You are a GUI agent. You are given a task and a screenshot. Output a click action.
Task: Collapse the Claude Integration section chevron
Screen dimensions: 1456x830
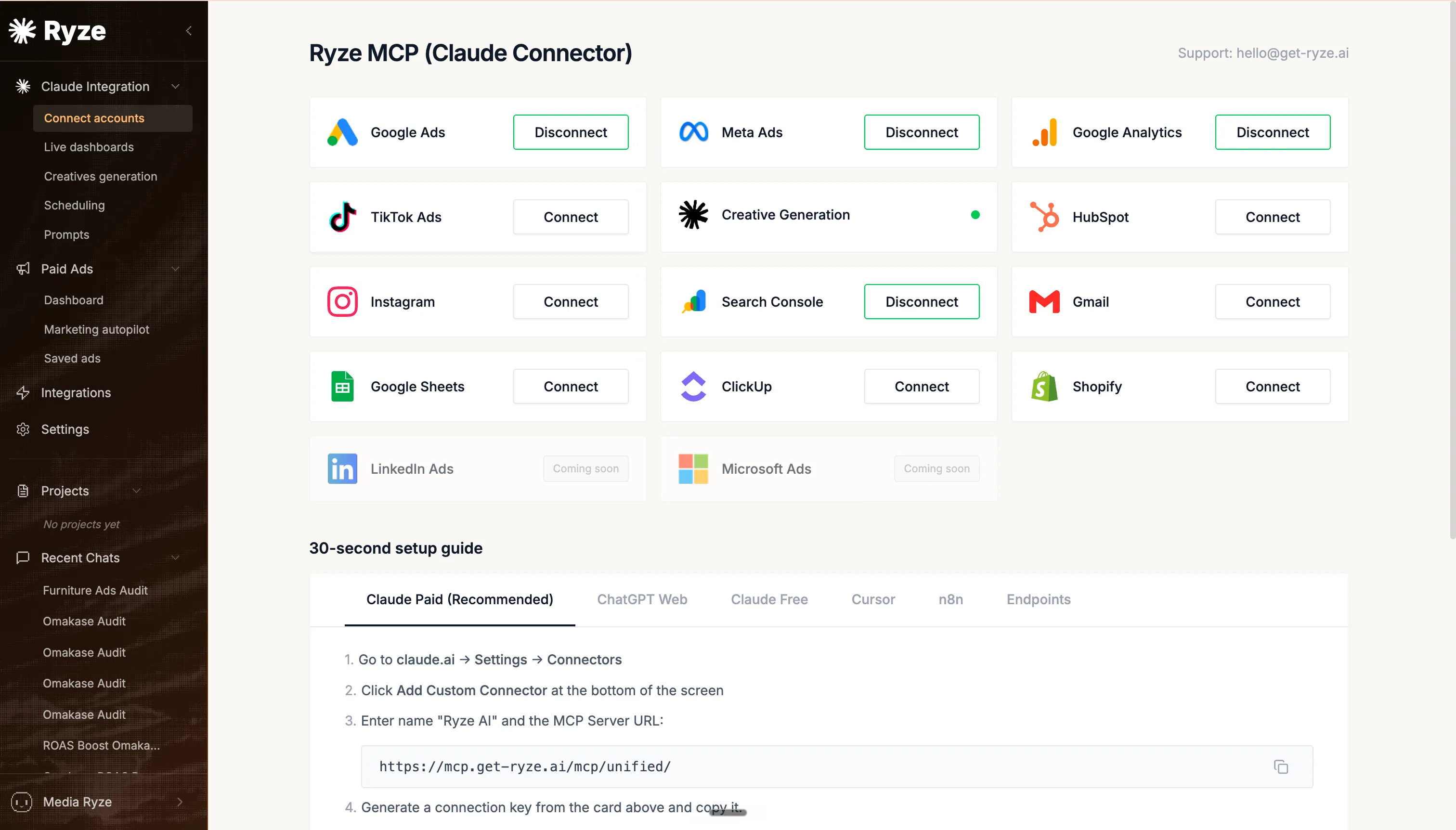(176, 86)
